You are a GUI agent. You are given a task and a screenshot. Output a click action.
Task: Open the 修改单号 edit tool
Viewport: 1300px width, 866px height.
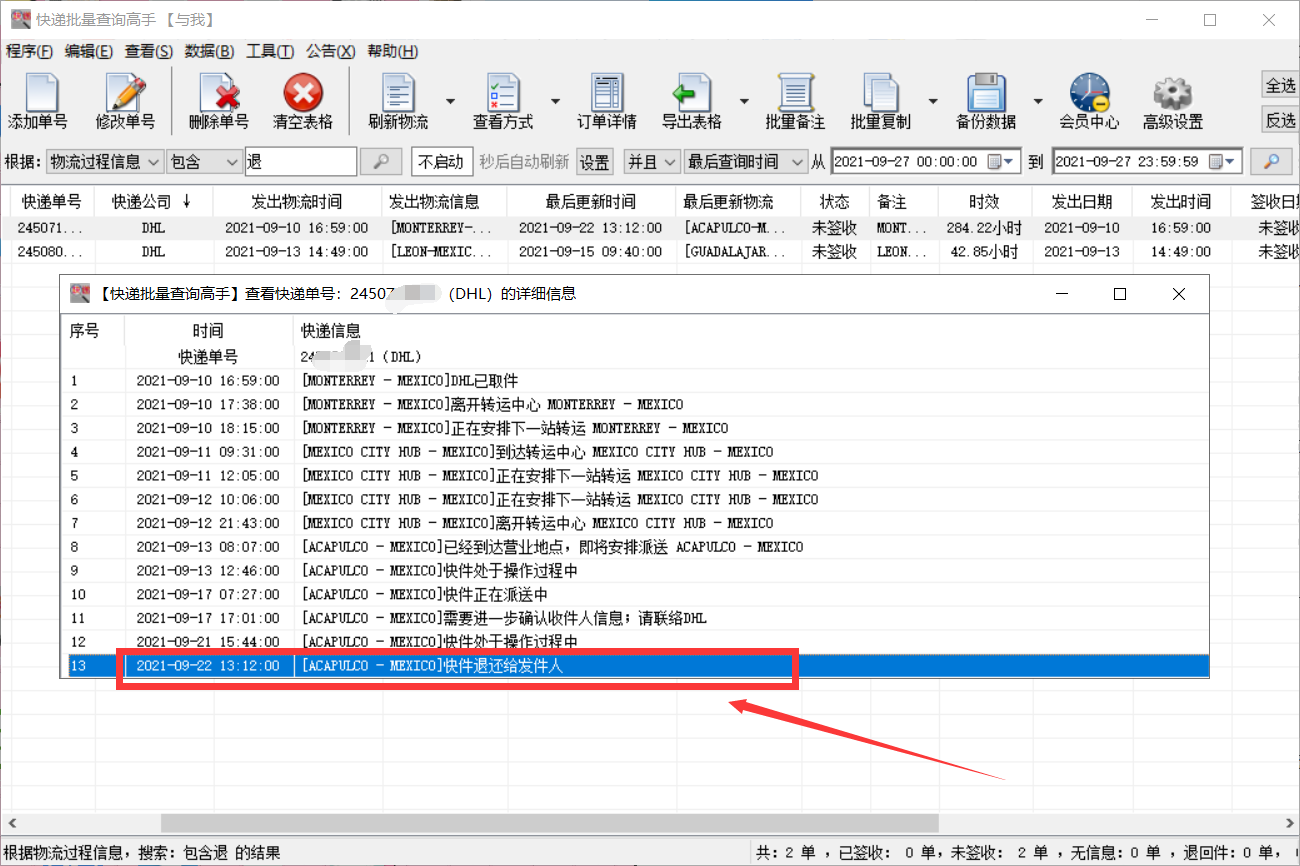[126, 102]
